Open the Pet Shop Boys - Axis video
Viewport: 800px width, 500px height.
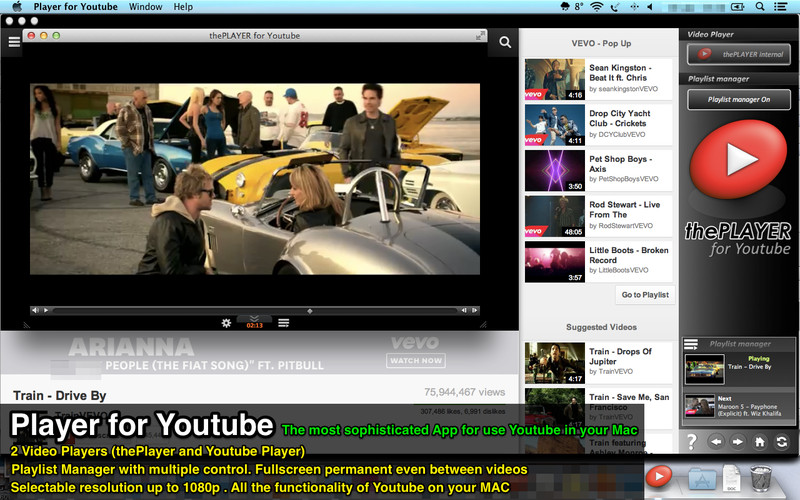(x=598, y=170)
